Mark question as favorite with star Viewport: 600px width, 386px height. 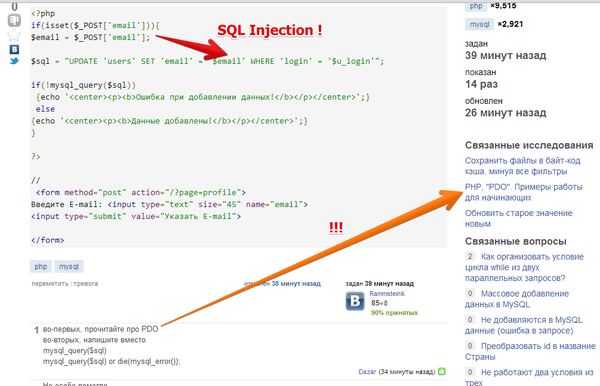(x=14, y=35)
